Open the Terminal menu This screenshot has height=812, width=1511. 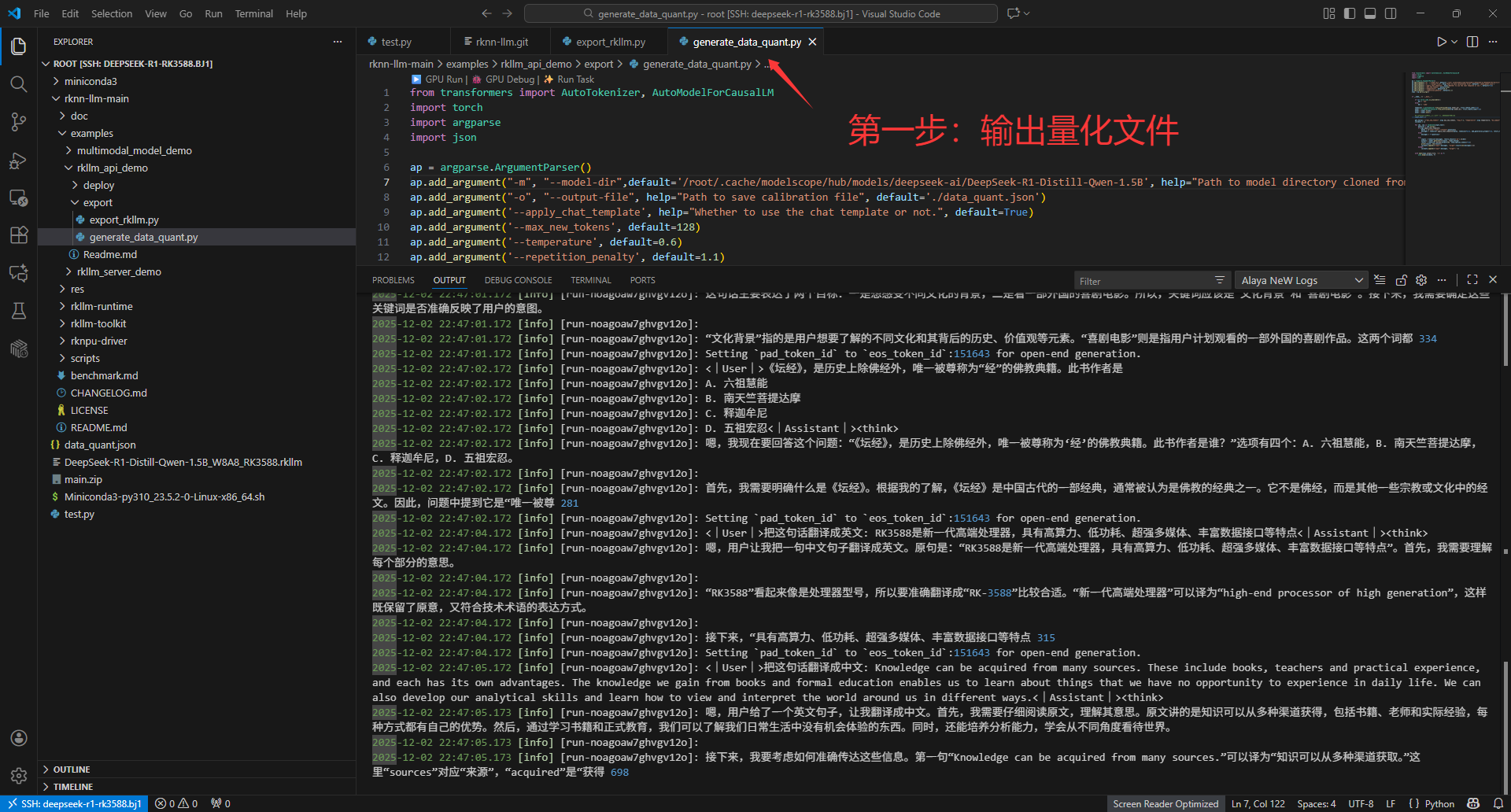click(x=253, y=13)
